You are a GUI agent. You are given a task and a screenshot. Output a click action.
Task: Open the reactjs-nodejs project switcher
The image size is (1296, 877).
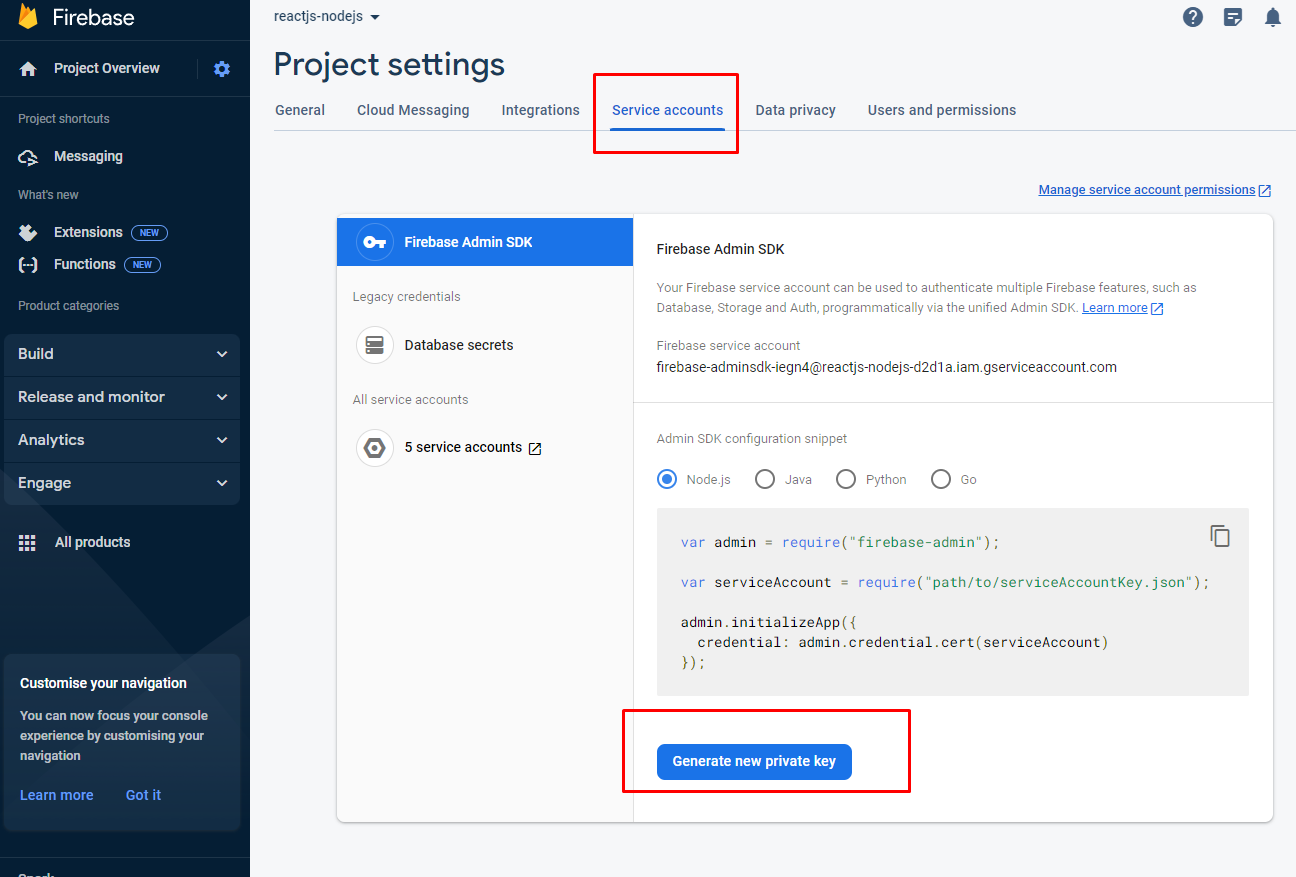pos(327,16)
